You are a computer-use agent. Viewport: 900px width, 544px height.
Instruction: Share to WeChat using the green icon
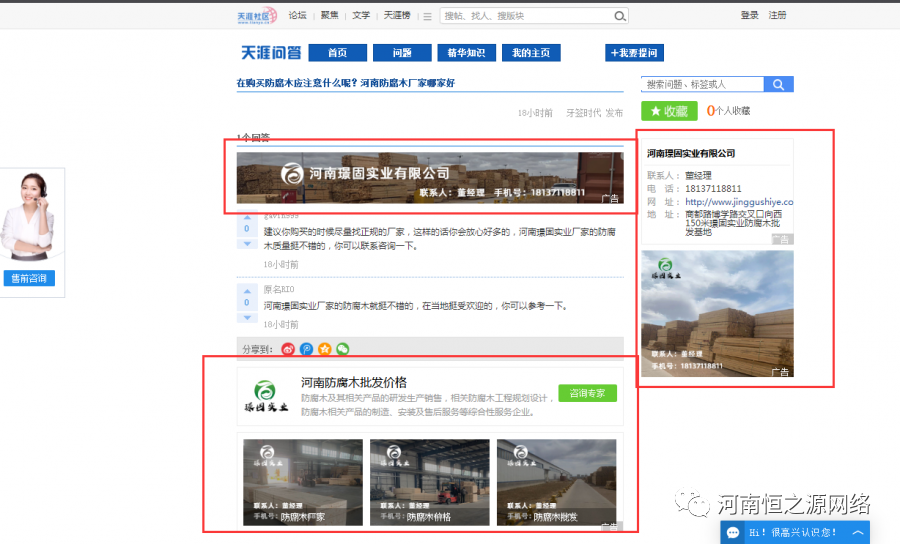[x=343, y=349]
